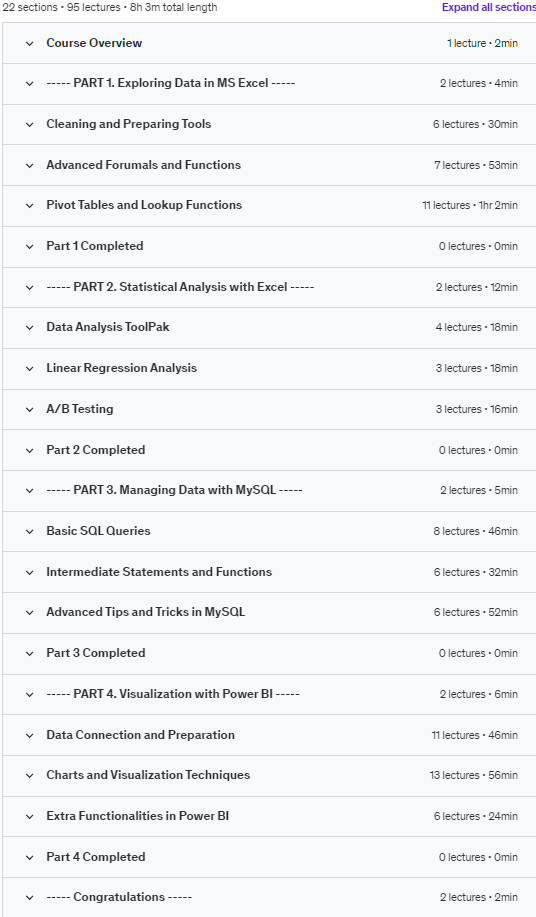This screenshot has height=917, width=536.
Task: Open the Course Overview section title
Action: 94,43
